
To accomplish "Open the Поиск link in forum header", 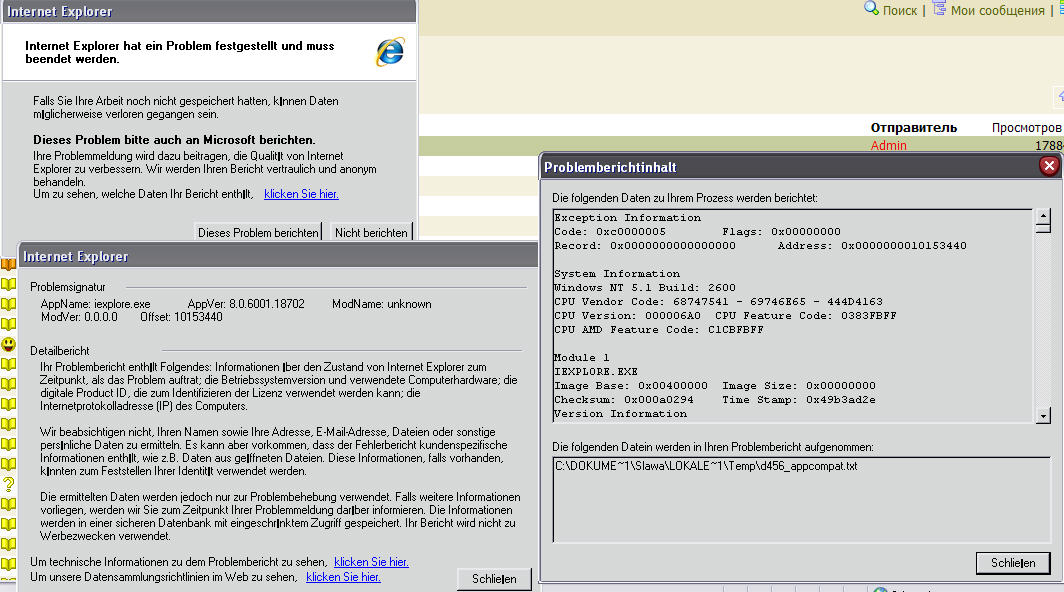I will 900,10.
